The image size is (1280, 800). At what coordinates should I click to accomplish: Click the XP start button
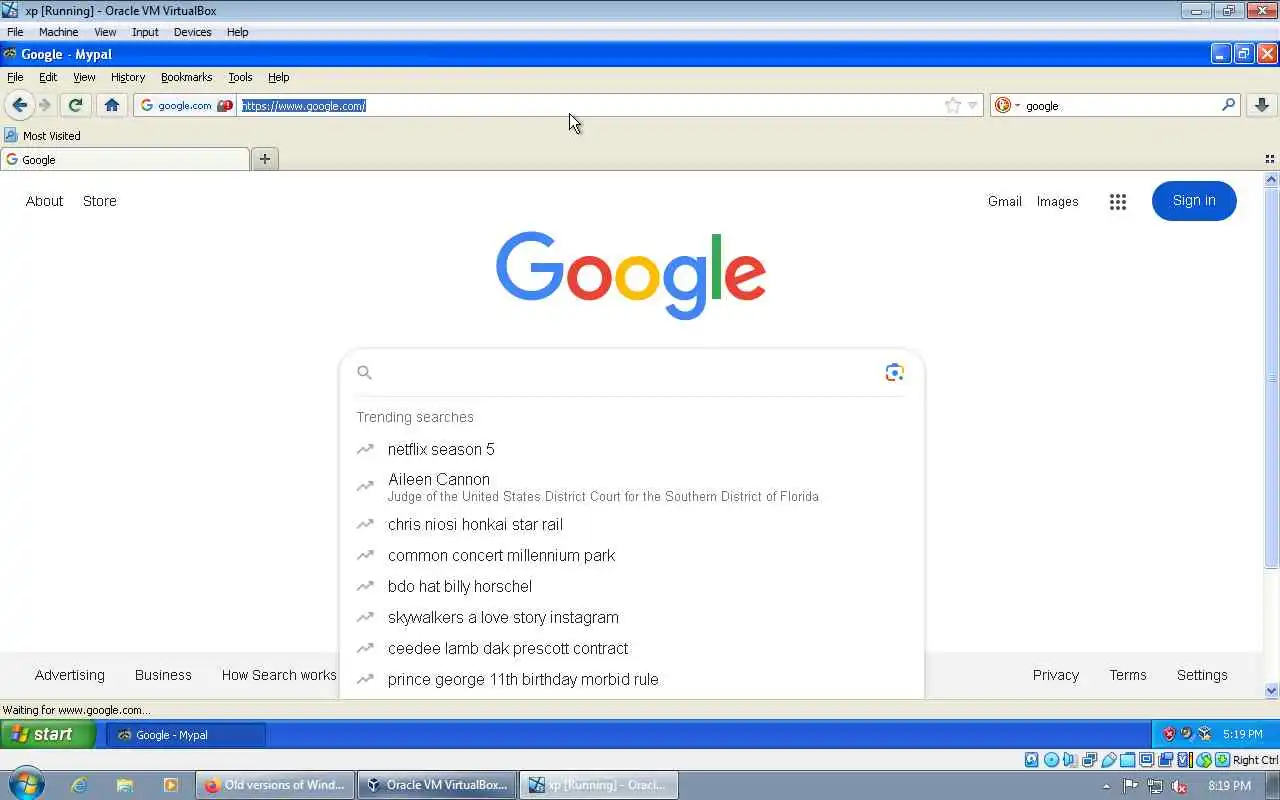[48, 734]
